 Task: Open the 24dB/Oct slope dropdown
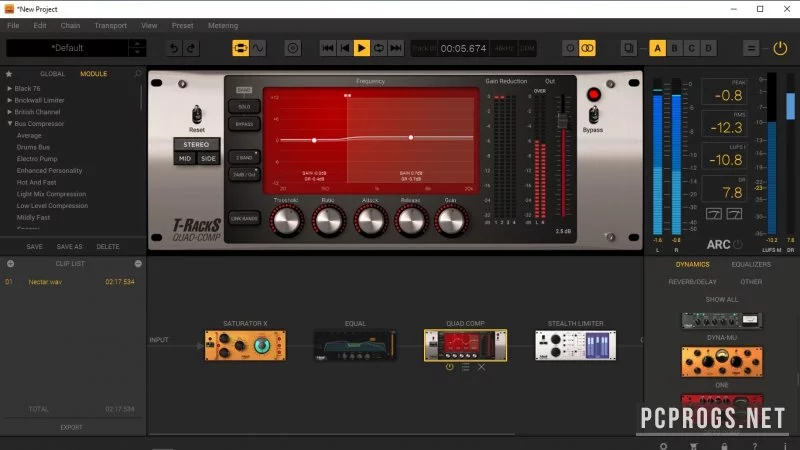[244, 174]
